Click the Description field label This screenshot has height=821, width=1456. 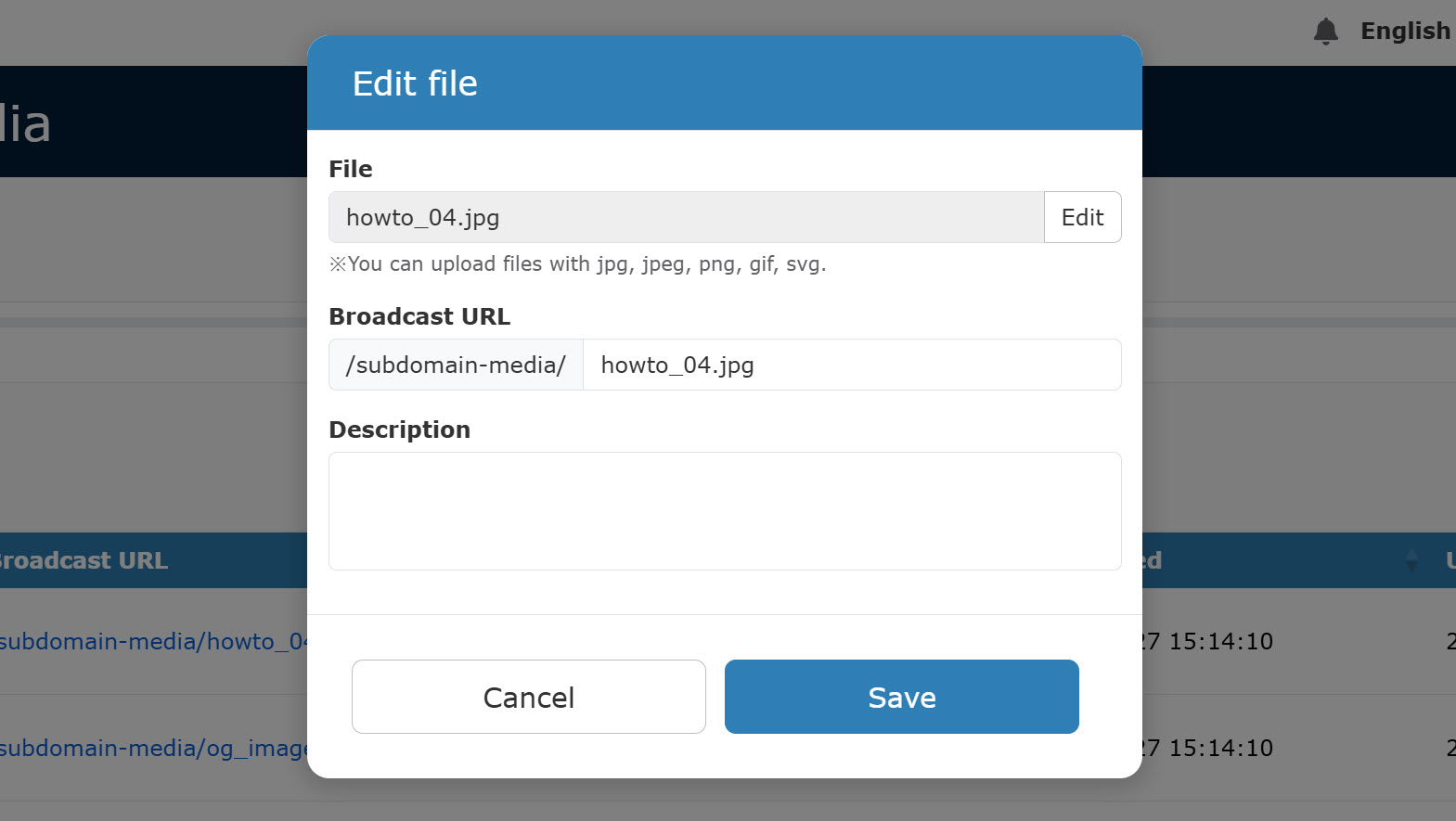click(x=399, y=430)
